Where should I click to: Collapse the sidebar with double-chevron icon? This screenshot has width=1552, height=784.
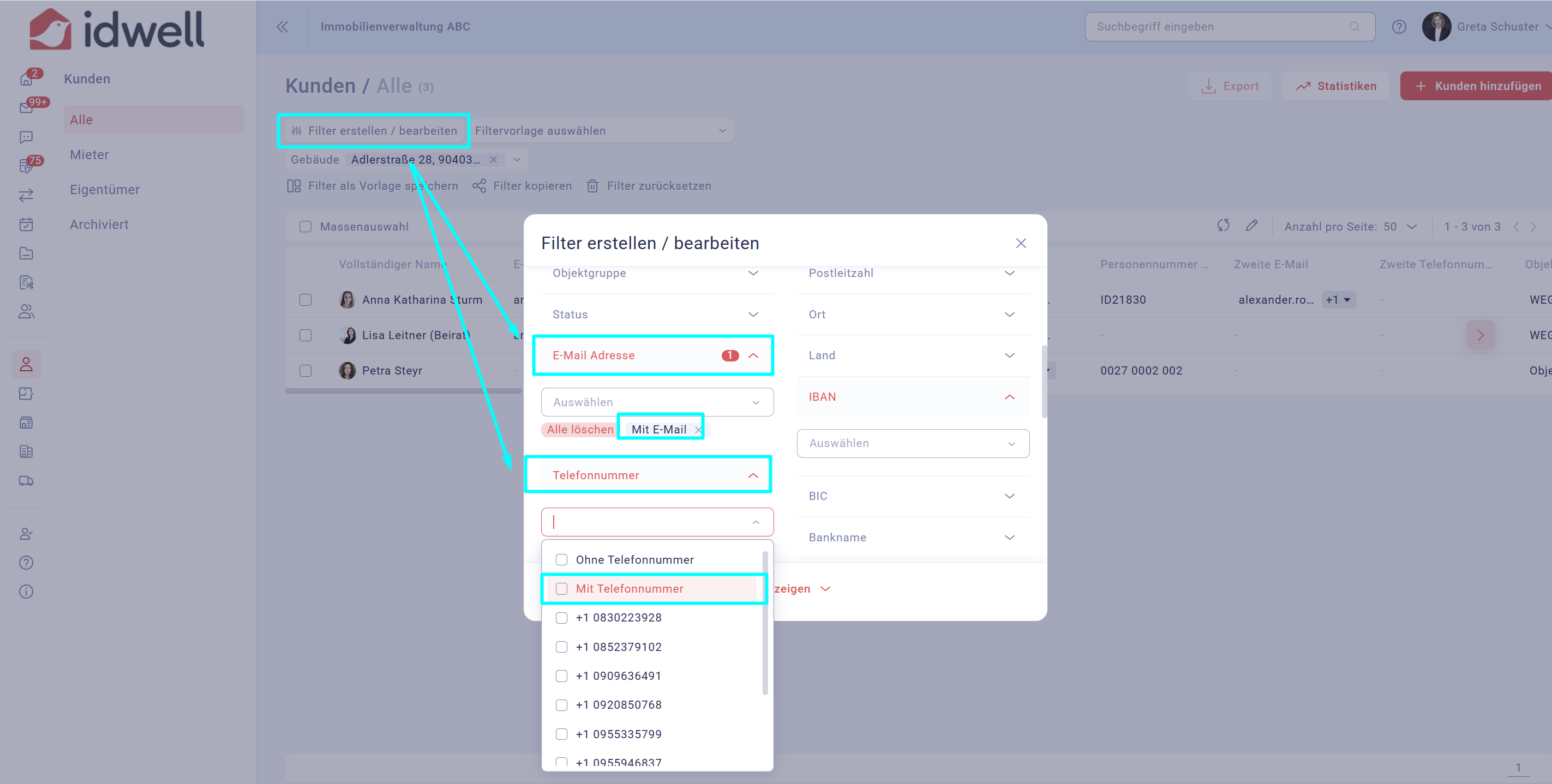(282, 27)
